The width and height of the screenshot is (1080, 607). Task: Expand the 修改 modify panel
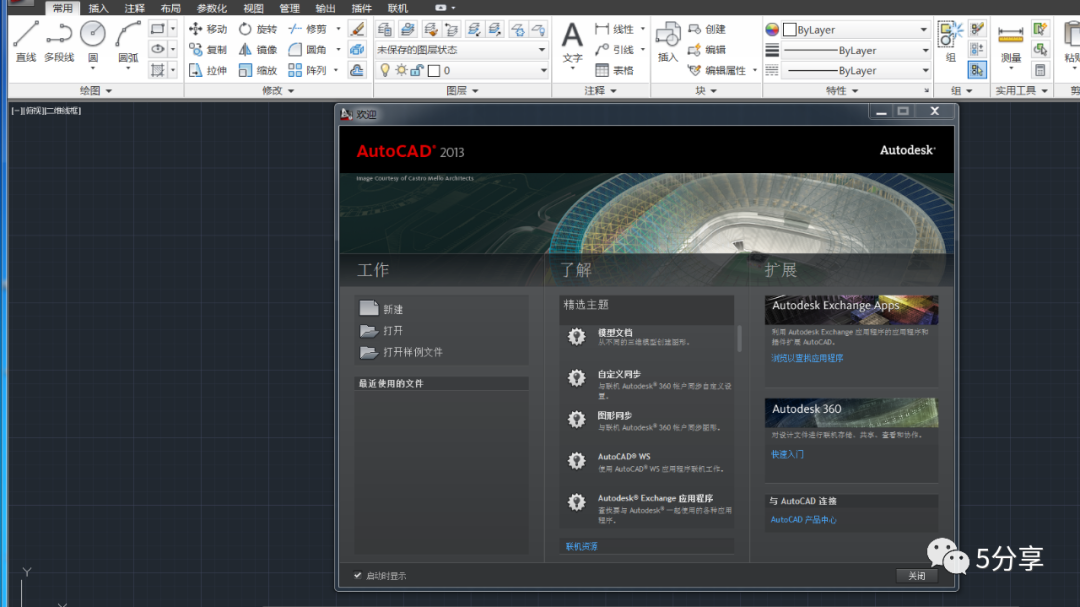click(278, 90)
